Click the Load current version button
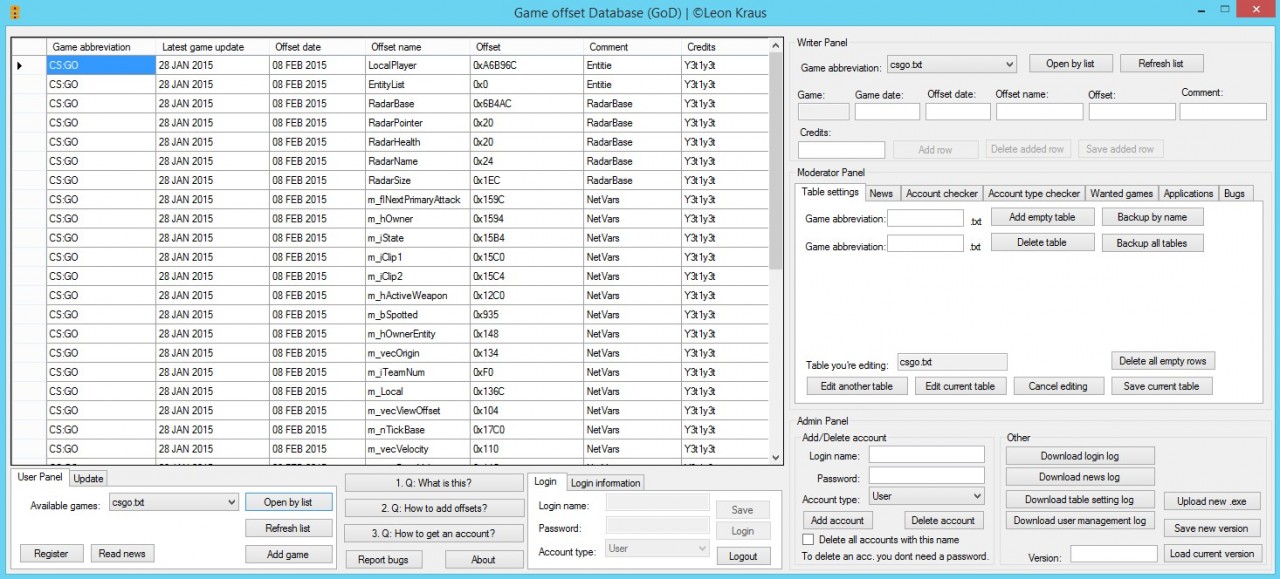This screenshot has width=1280, height=579. [x=1212, y=553]
